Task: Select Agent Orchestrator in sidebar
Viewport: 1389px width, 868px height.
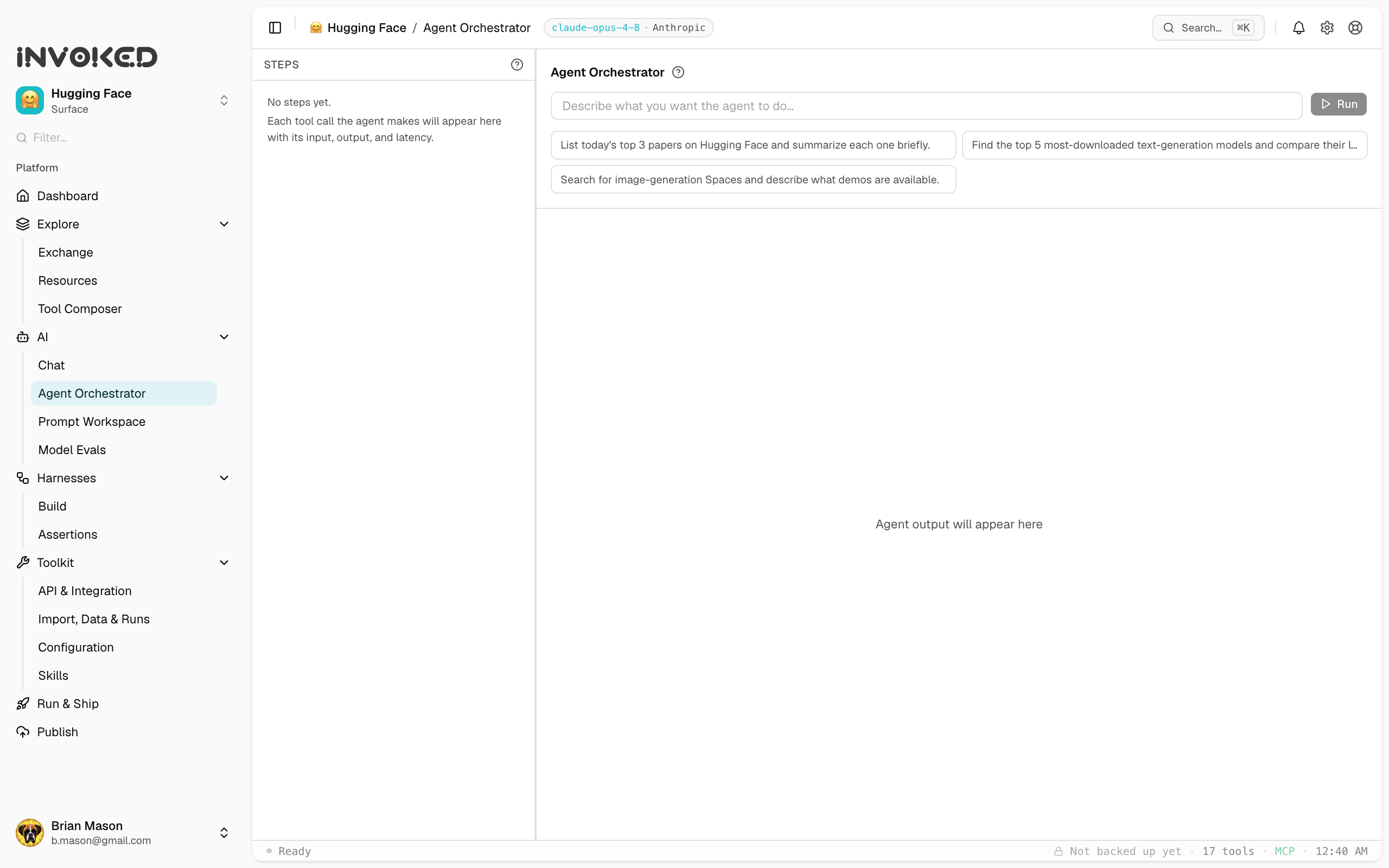Action: [124, 393]
